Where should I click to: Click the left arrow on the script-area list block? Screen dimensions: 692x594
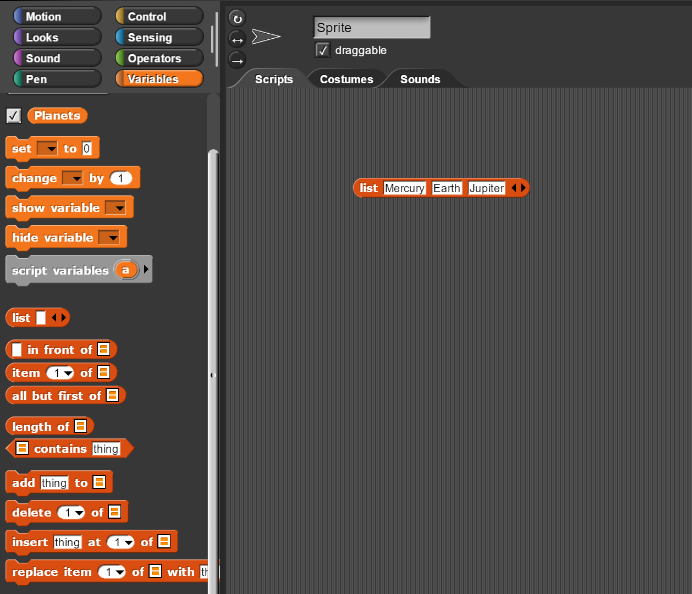tap(514, 188)
